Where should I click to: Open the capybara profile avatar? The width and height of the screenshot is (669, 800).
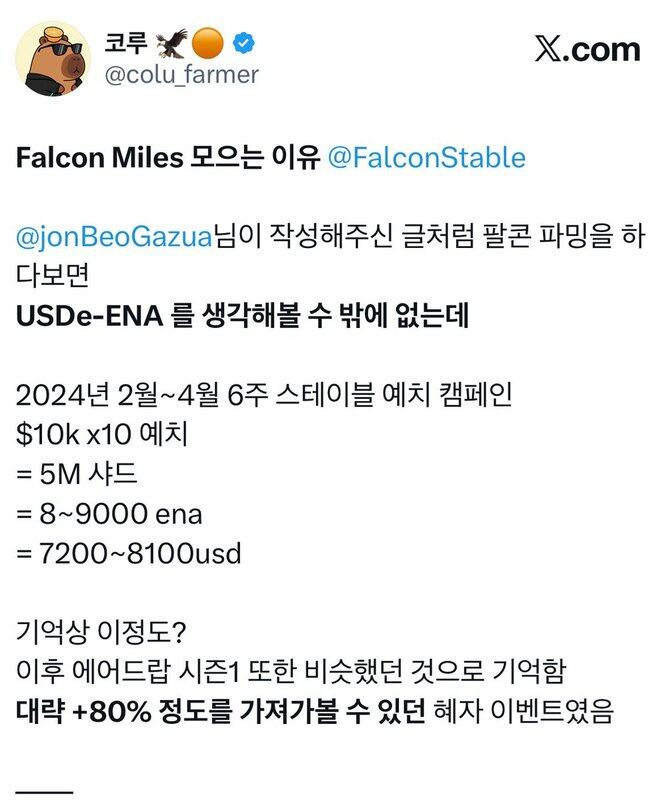click(x=53, y=59)
